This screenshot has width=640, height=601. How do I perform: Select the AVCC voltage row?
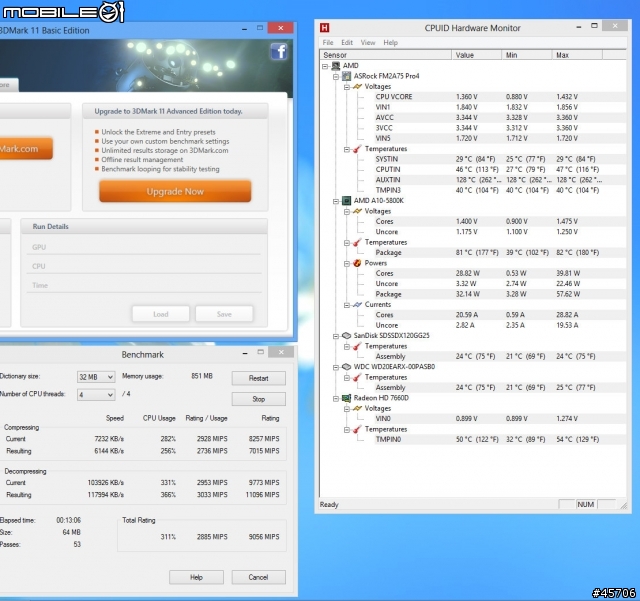(x=500, y=118)
